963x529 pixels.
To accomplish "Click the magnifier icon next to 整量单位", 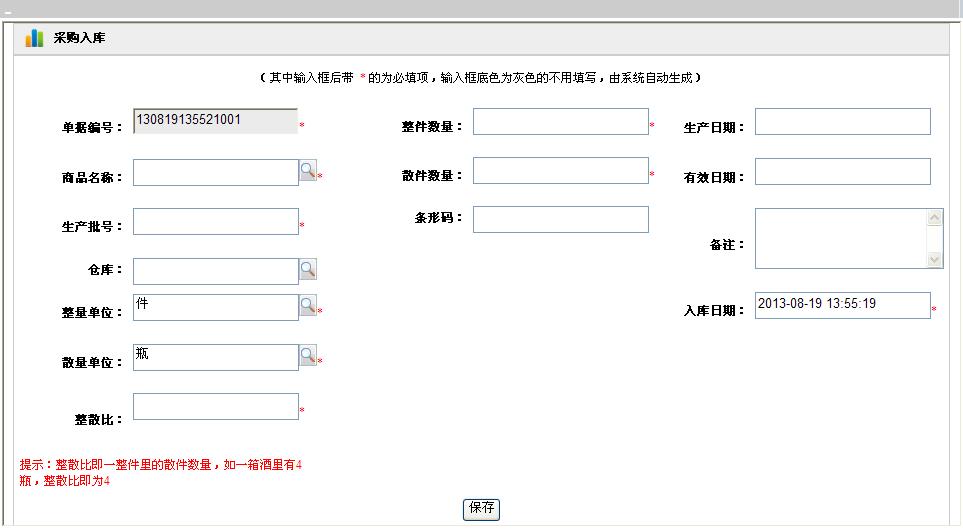I will tap(308, 306).
